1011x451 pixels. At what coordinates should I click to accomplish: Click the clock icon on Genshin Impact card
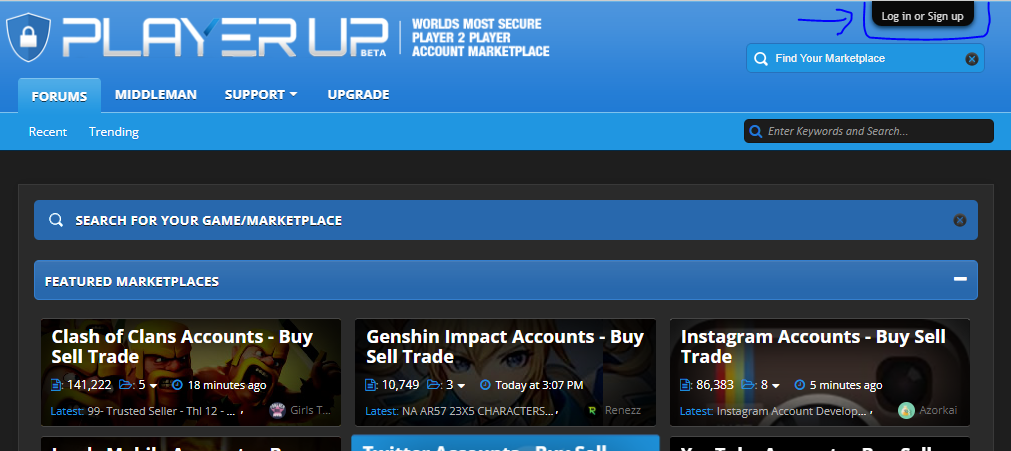pos(486,385)
